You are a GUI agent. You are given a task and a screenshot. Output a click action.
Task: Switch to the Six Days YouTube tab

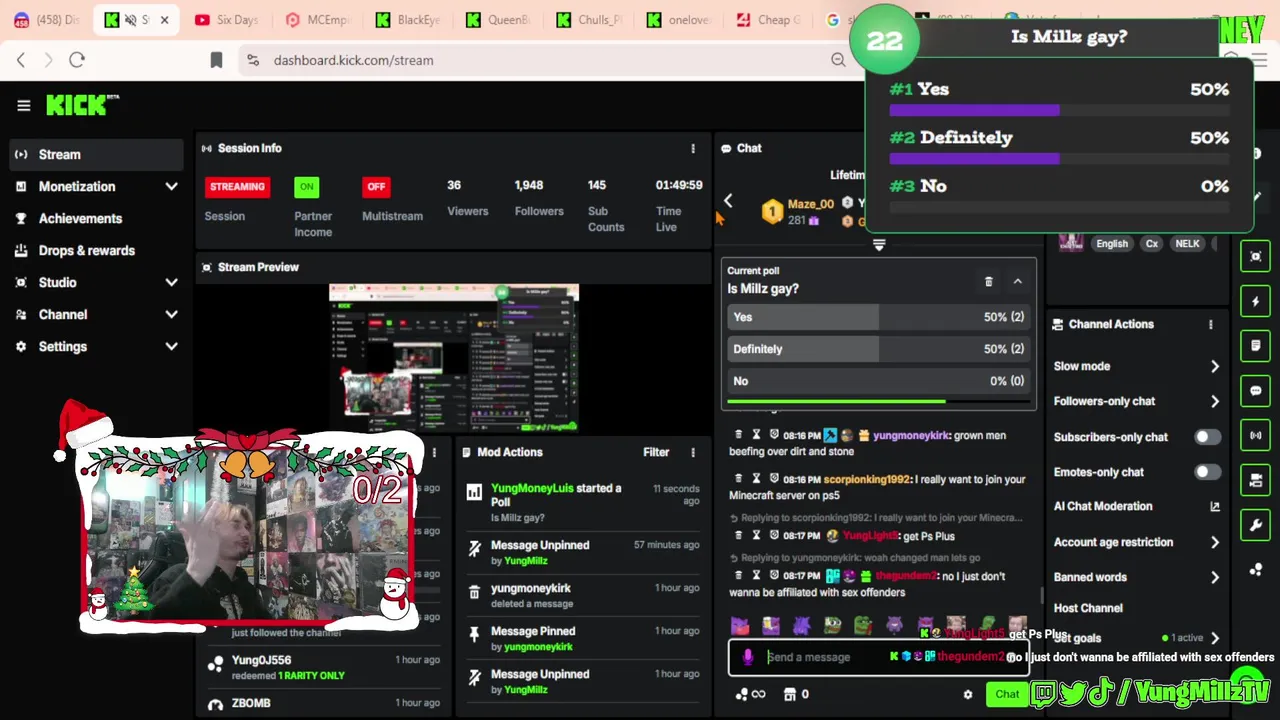tap(228, 20)
